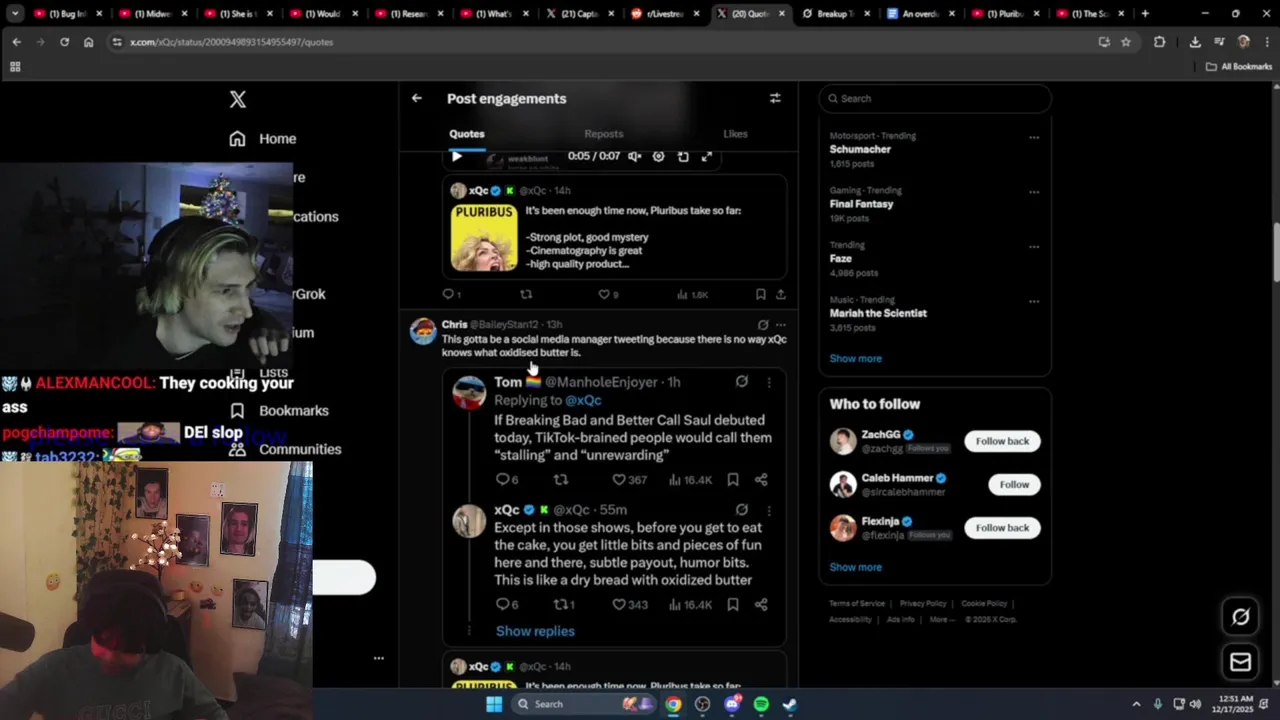This screenshot has width=1280, height=720.
Task: Repost xQc's reply with 1 repost
Action: point(564,605)
